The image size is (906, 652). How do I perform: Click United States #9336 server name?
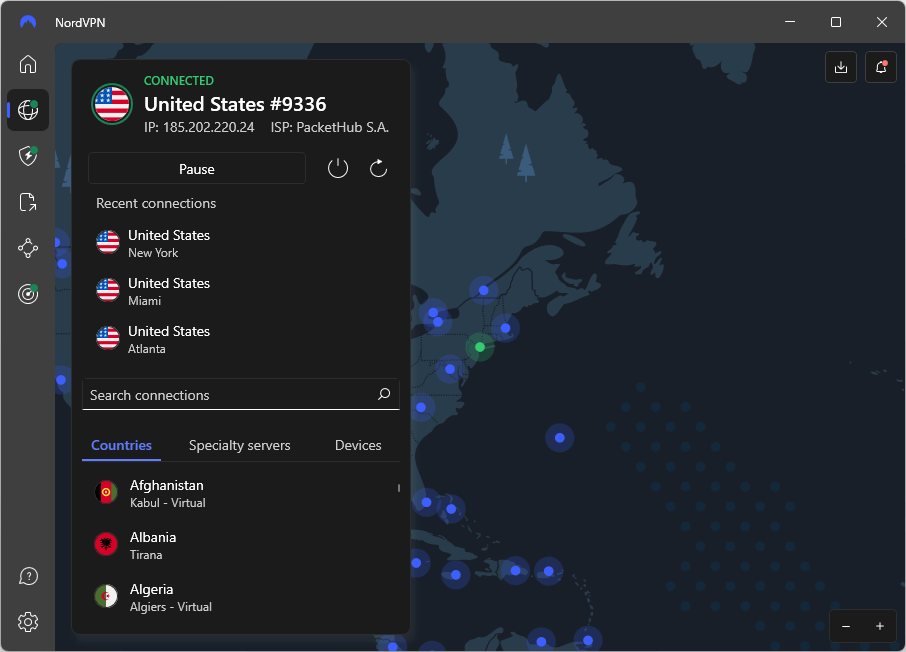click(235, 104)
